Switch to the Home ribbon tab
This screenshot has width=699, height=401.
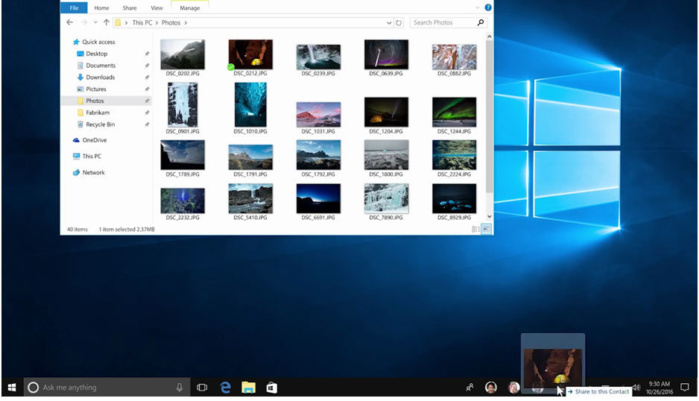(102, 8)
